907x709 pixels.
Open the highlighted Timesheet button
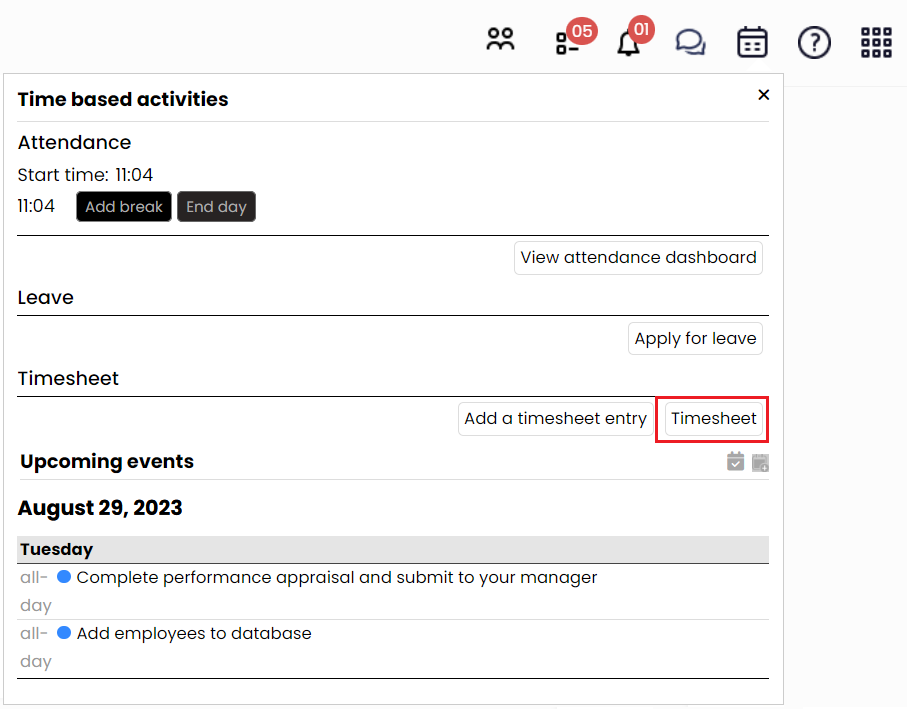tap(712, 418)
